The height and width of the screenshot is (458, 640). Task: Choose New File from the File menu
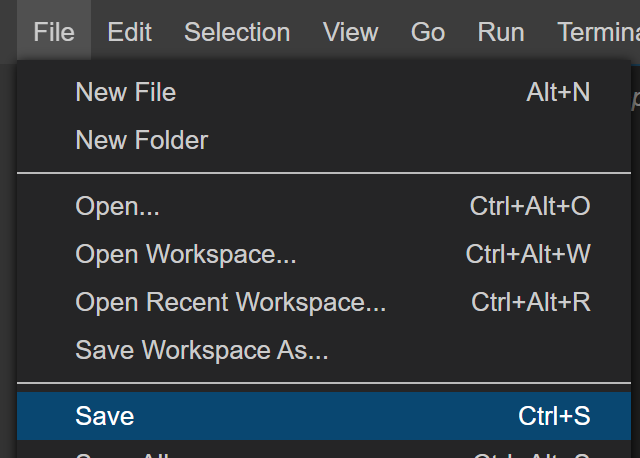tap(324, 92)
